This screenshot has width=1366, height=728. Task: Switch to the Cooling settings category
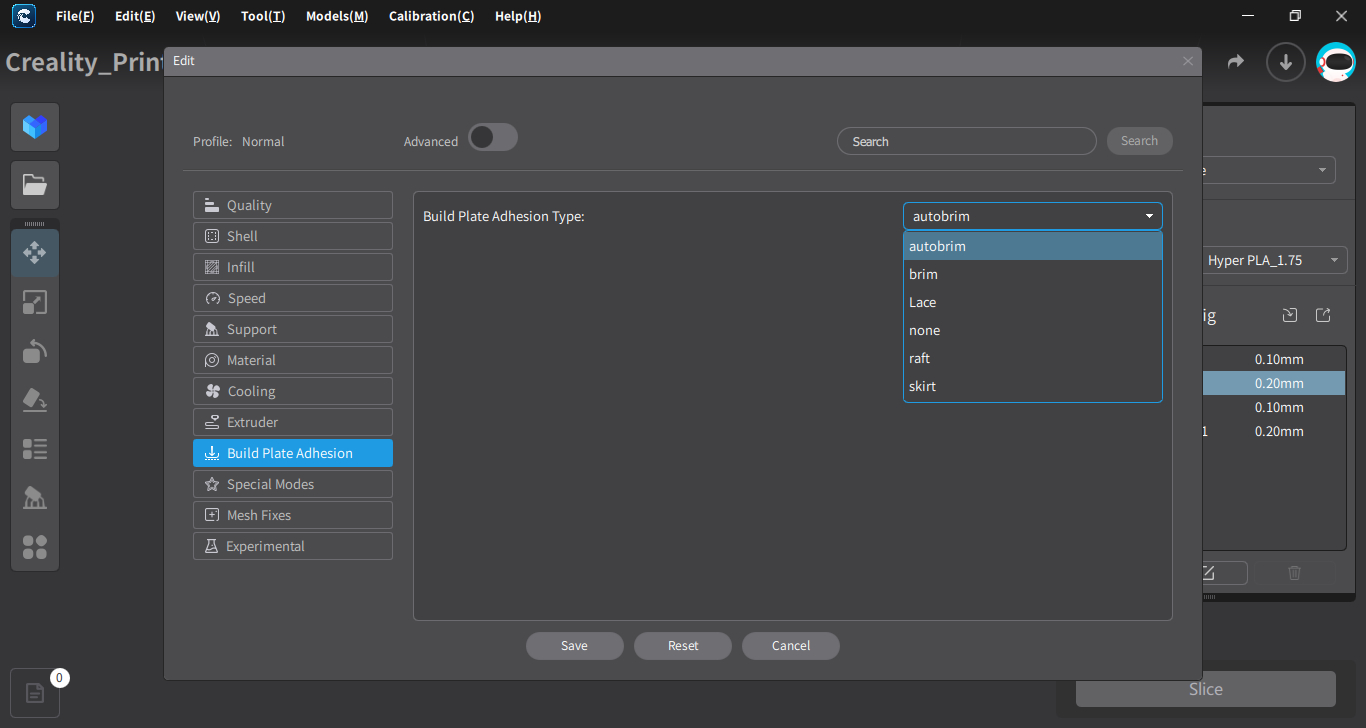pyautogui.click(x=293, y=391)
